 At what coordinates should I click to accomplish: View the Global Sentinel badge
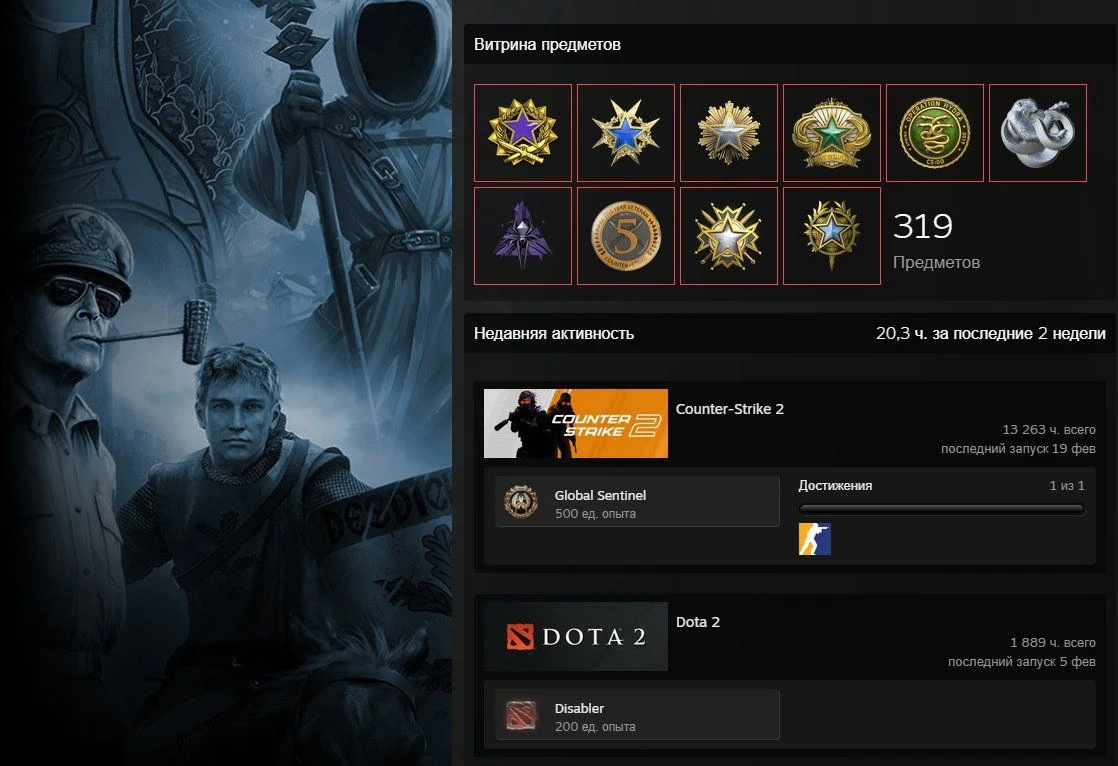click(x=637, y=502)
